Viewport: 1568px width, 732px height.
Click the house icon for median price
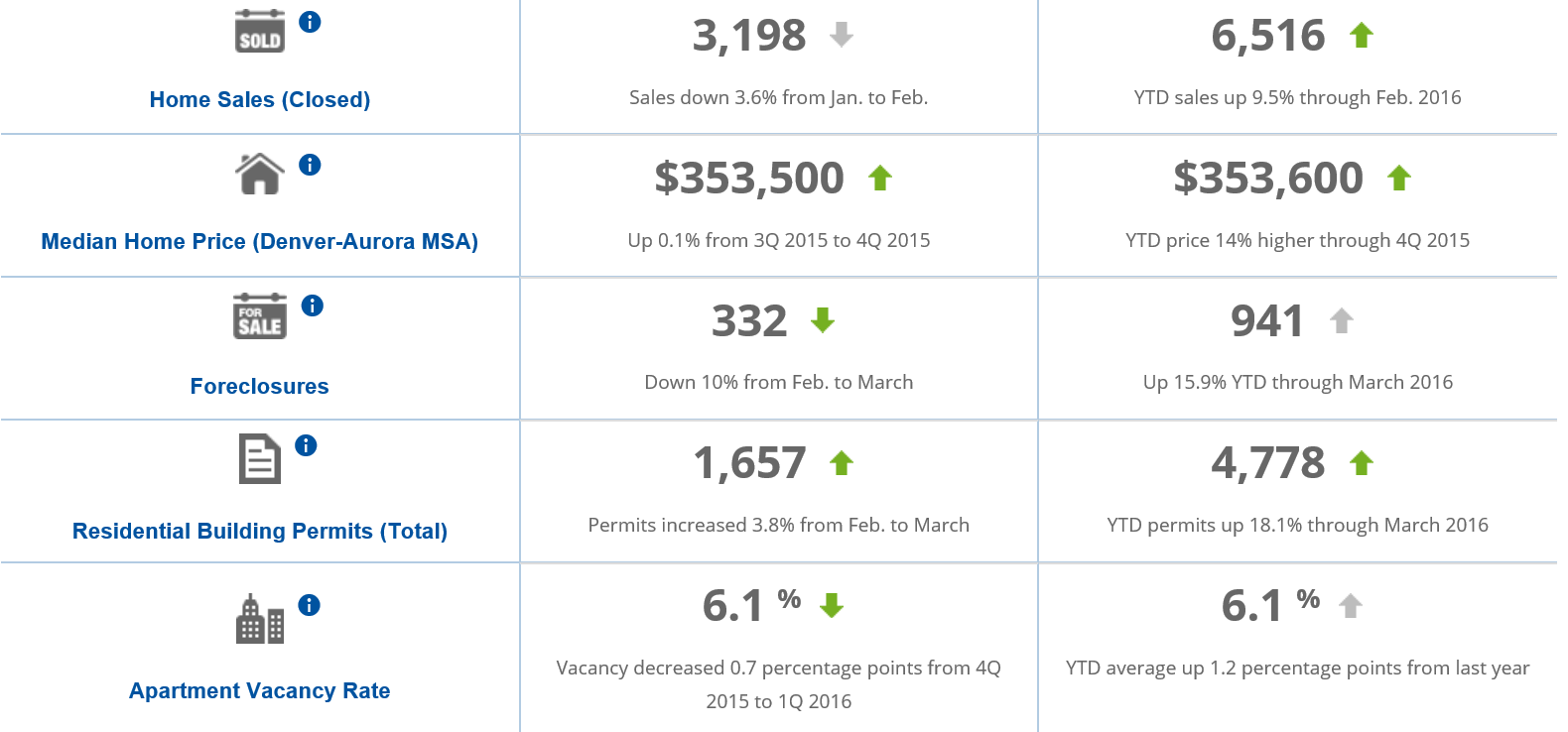(x=260, y=174)
